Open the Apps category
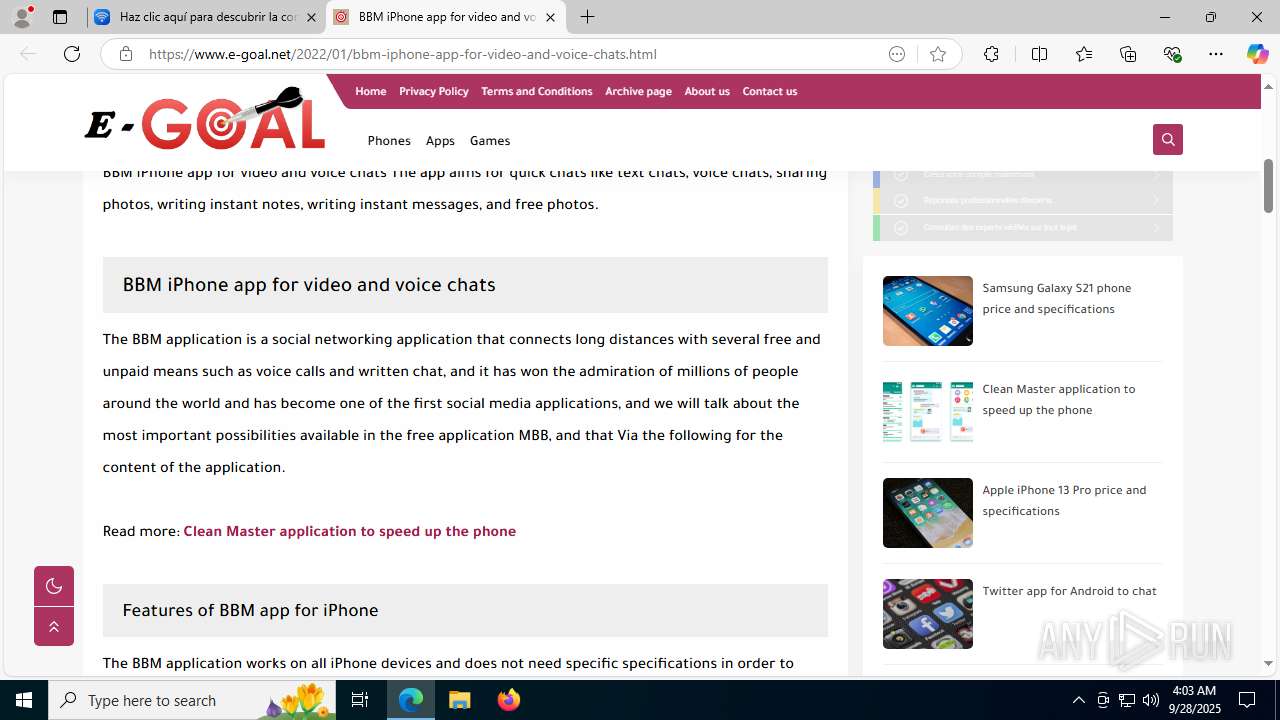 tap(440, 141)
